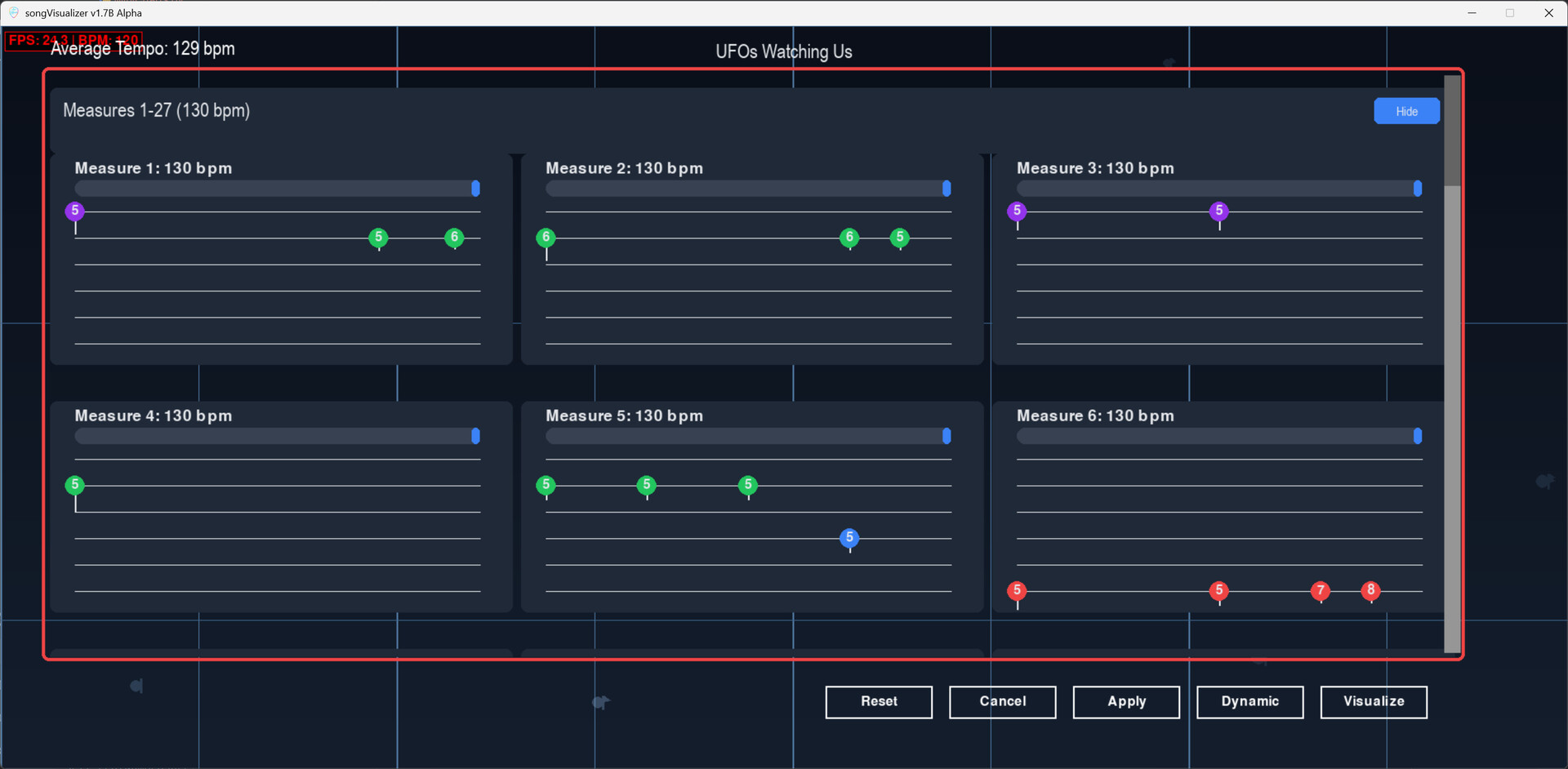Screen dimensions: 1568x769
Task: Select the leftmost green 6 marker in Measure 2
Action: click(546, 238)
